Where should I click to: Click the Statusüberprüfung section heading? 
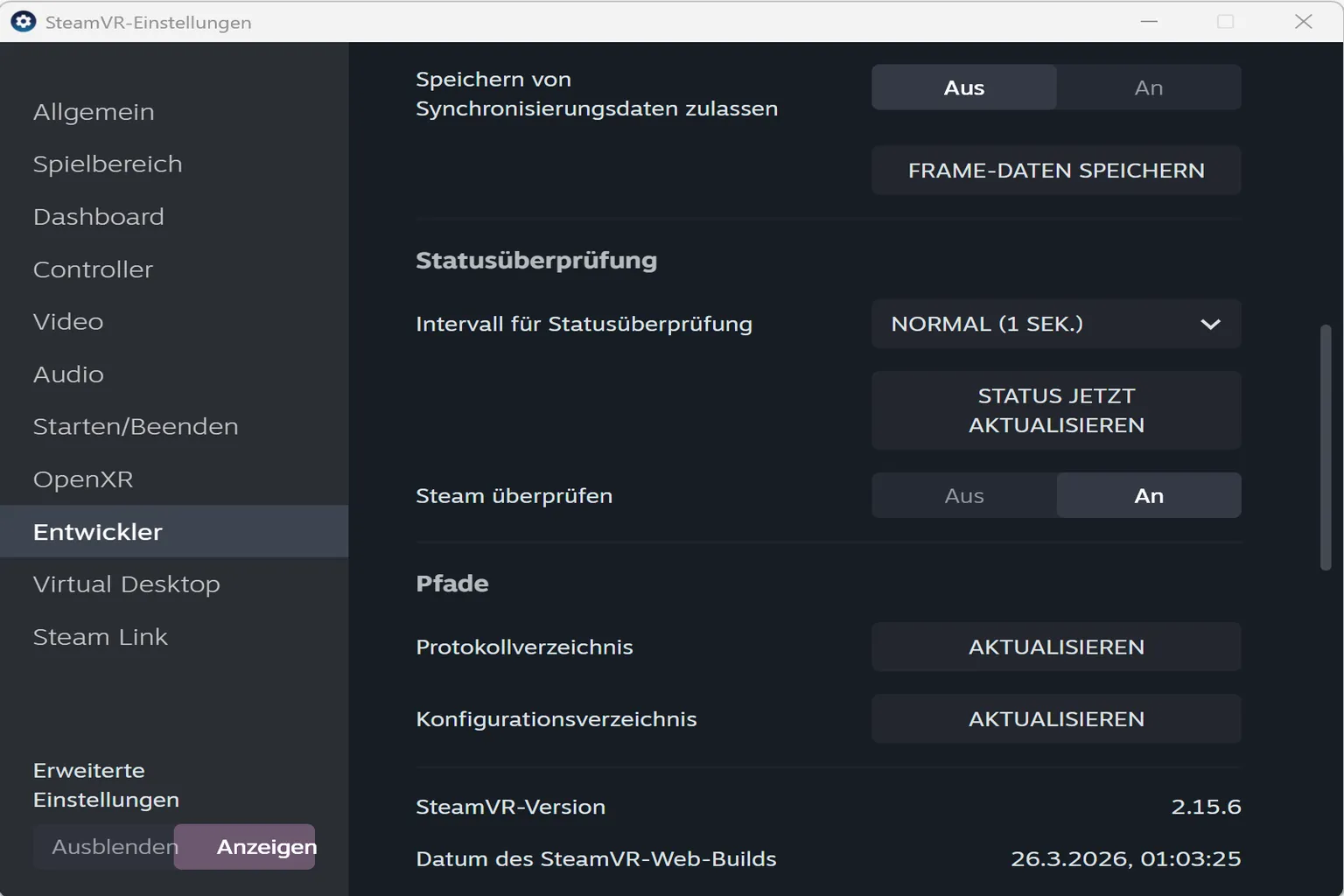click(x=536, y=261)
